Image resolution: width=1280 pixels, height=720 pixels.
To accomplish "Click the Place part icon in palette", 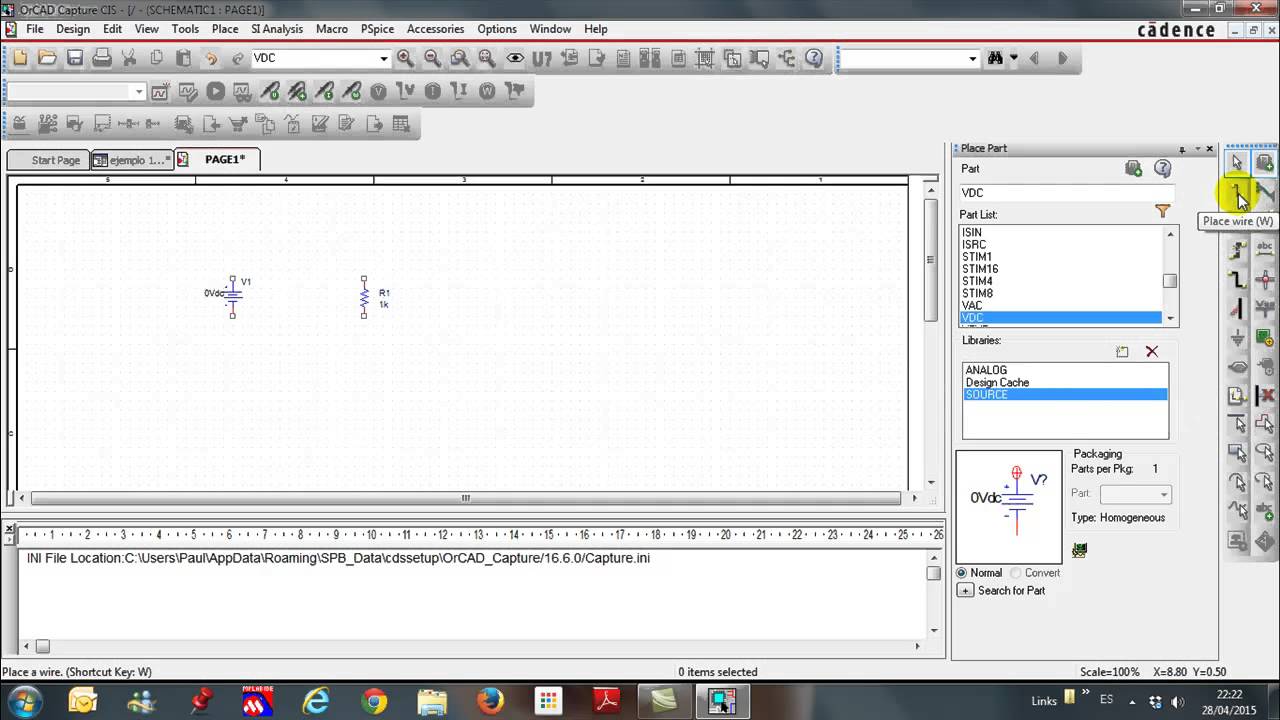I will pos(1264,162).
